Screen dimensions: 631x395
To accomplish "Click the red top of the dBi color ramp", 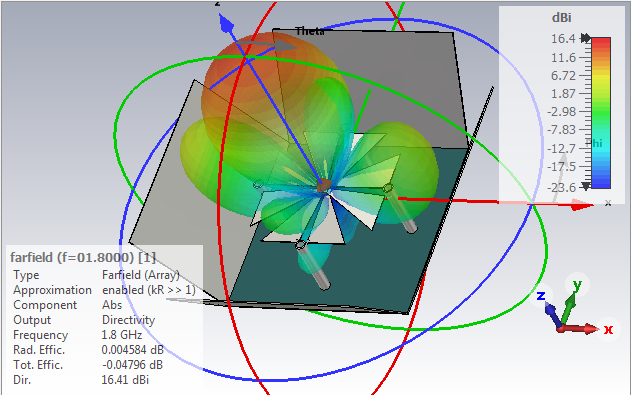I will pos(601,41).
